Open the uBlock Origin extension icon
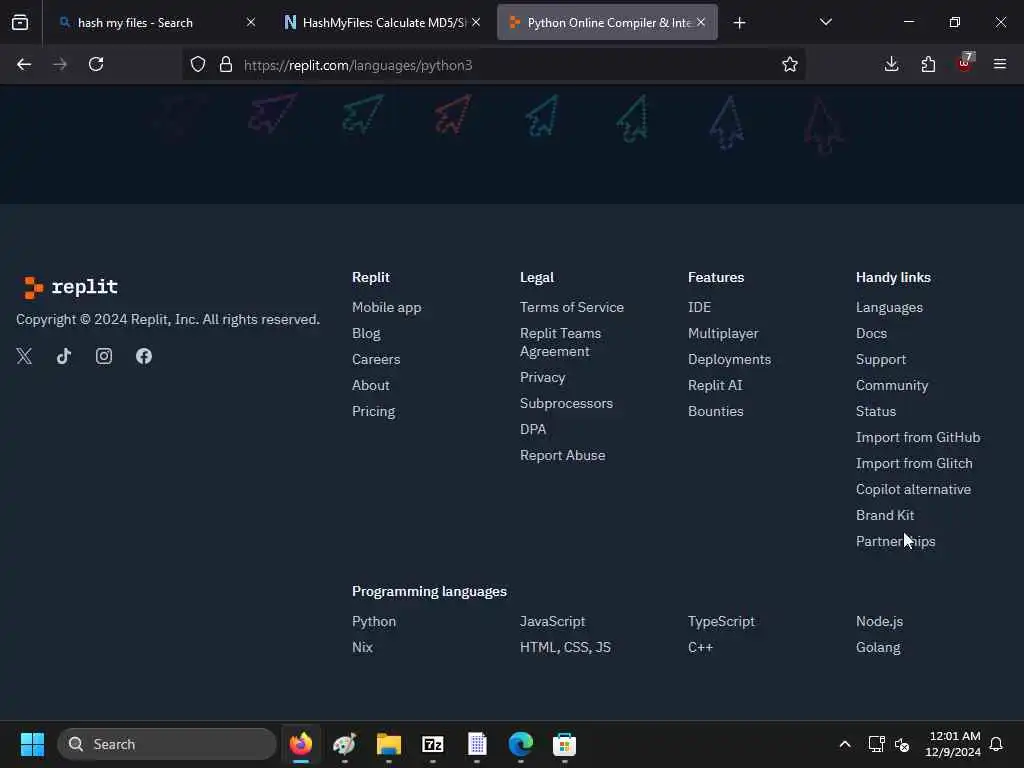The image size is (1024, 768). (x=965, y=64)
